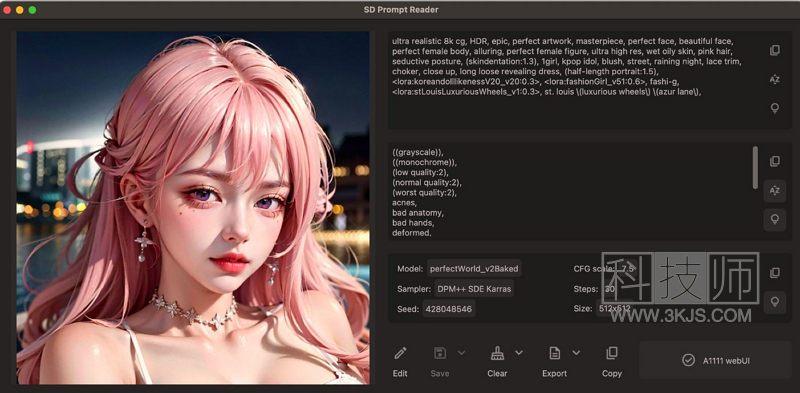800x393 pixels.
Task: Clear the image with the broom icon
Action: tap(497, 353)
